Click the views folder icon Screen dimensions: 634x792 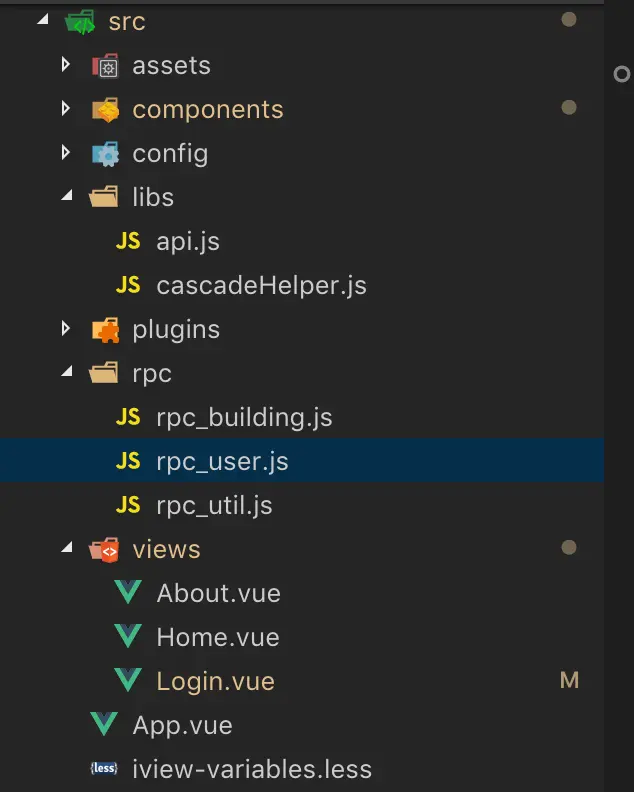tap(104, 550)
